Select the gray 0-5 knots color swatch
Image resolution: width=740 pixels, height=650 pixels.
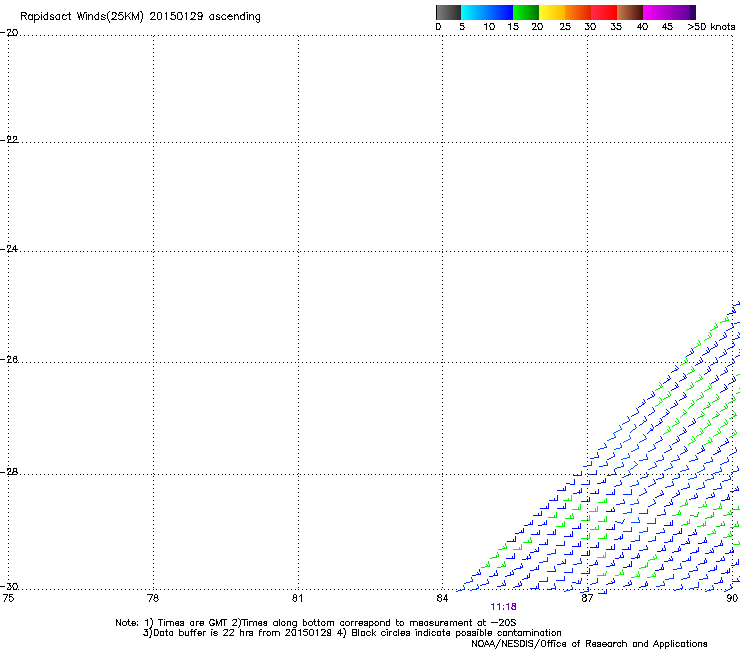click(448, 12)
